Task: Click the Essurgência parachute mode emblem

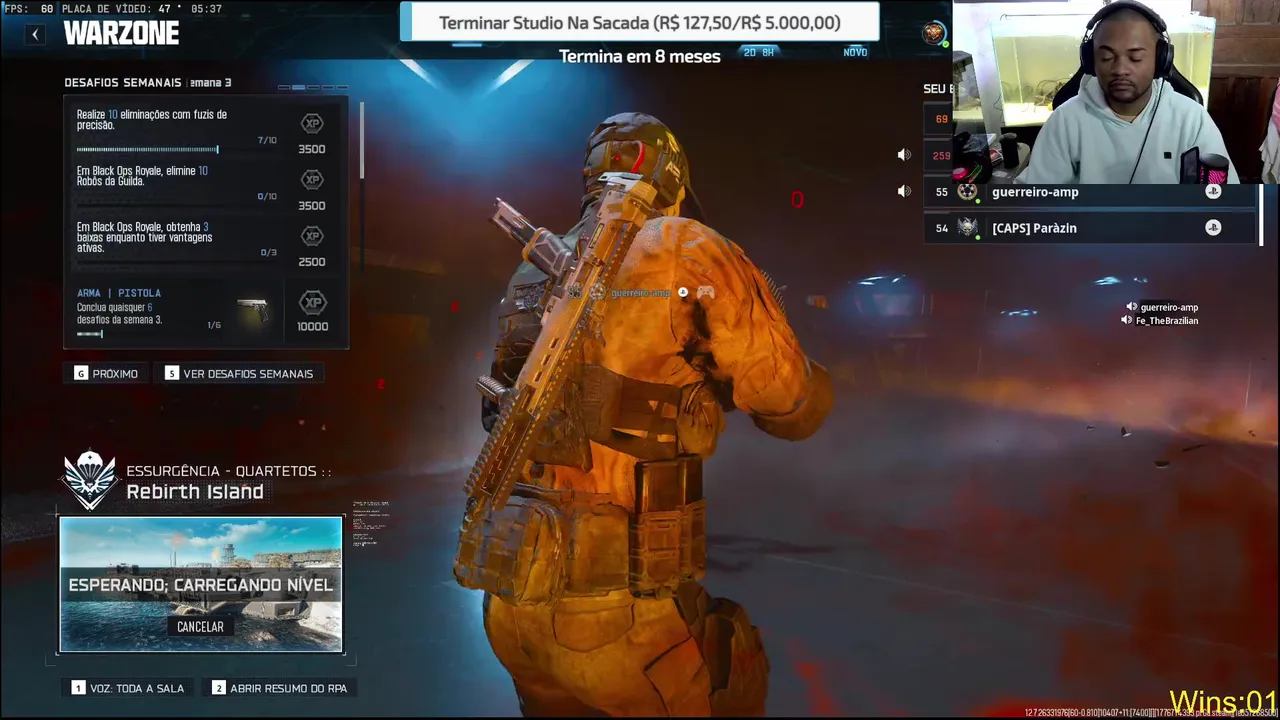Action: [90, 480]
